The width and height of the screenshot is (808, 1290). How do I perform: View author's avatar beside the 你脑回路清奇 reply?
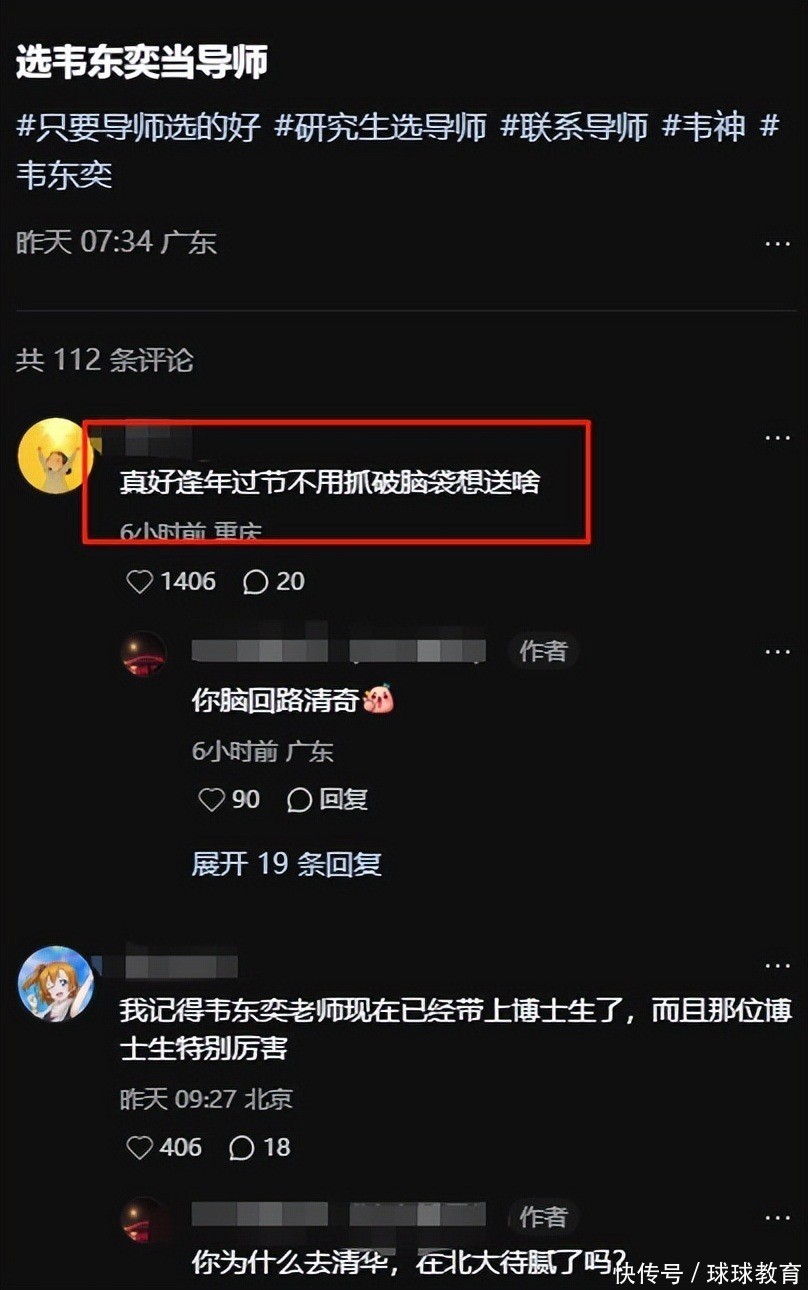(144, 654)
